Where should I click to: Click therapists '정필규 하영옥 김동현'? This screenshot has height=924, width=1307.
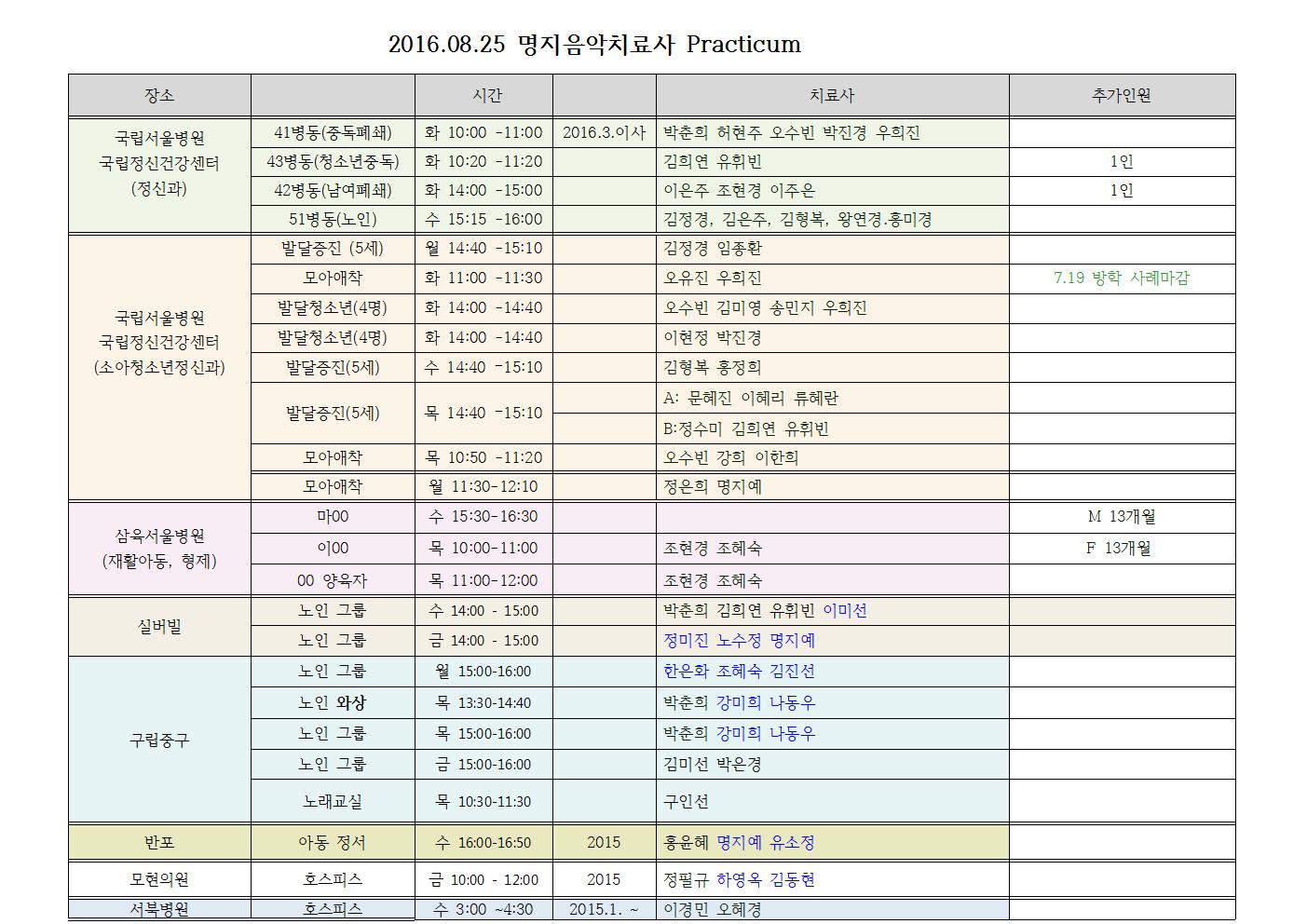(739, 879)
